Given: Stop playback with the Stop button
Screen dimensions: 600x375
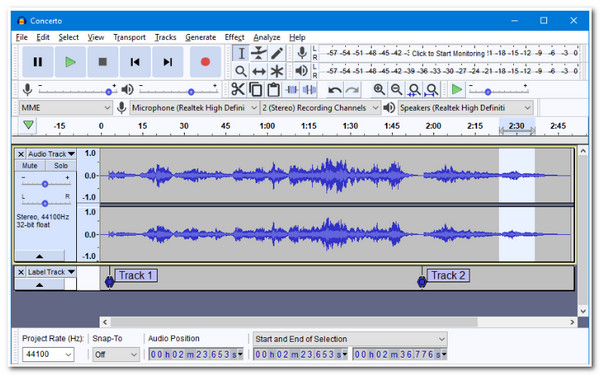Looking at the screenshot, I should point(103,62).
